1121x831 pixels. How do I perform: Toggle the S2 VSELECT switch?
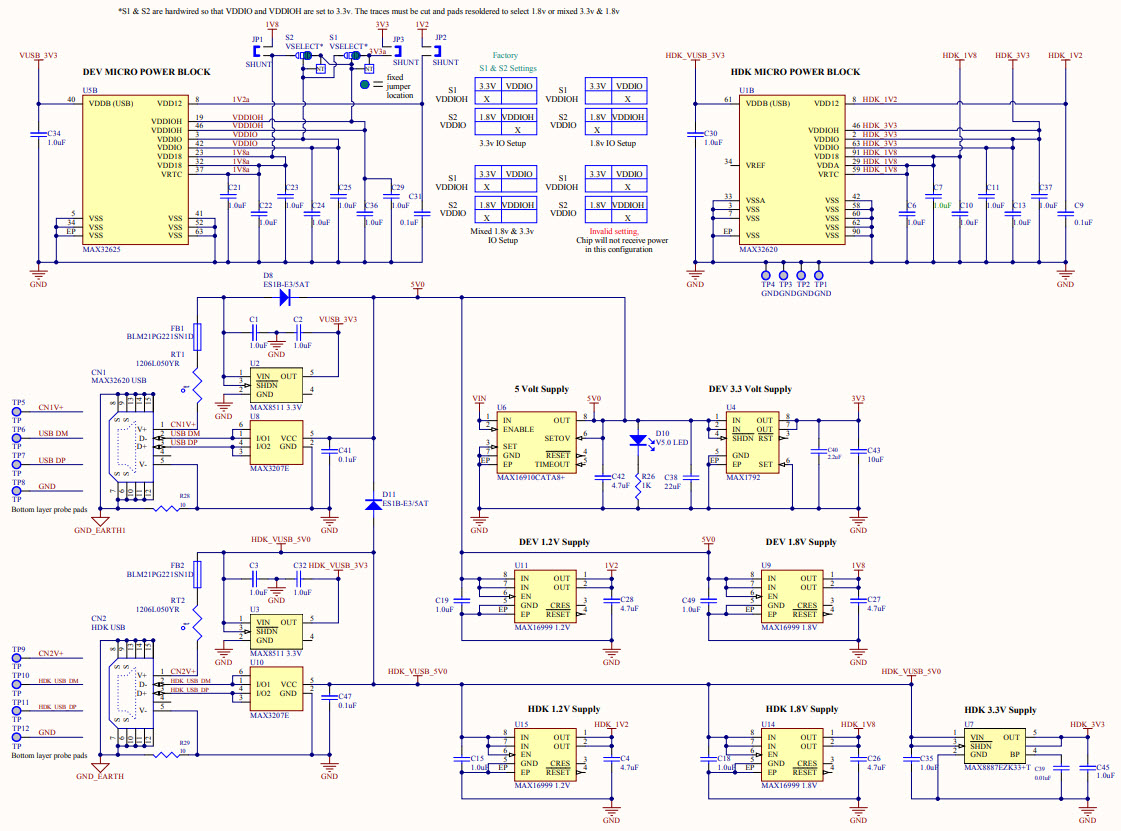click(304, 56)
